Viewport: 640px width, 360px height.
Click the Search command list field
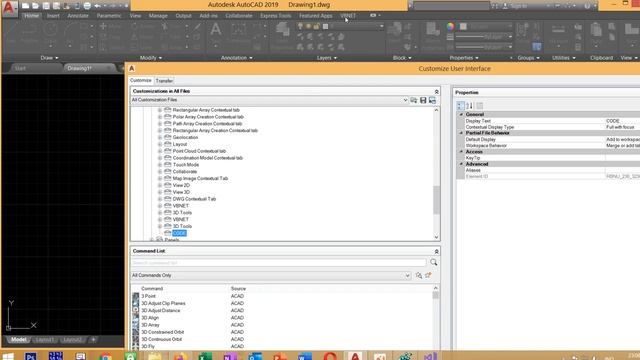(x=279, y=262)
